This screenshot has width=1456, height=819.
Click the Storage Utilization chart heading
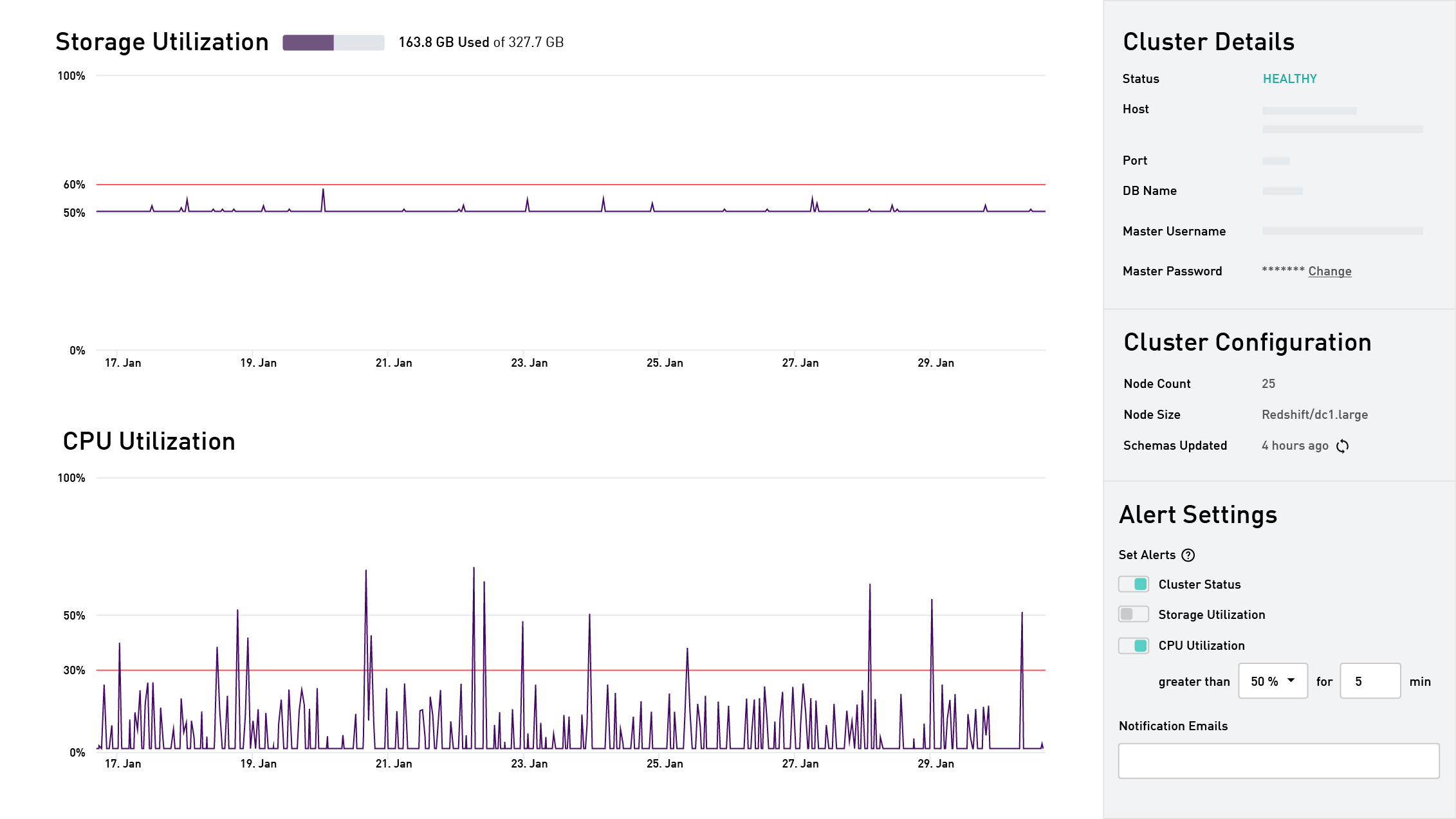pyautogui.click(x=162, y=42)
